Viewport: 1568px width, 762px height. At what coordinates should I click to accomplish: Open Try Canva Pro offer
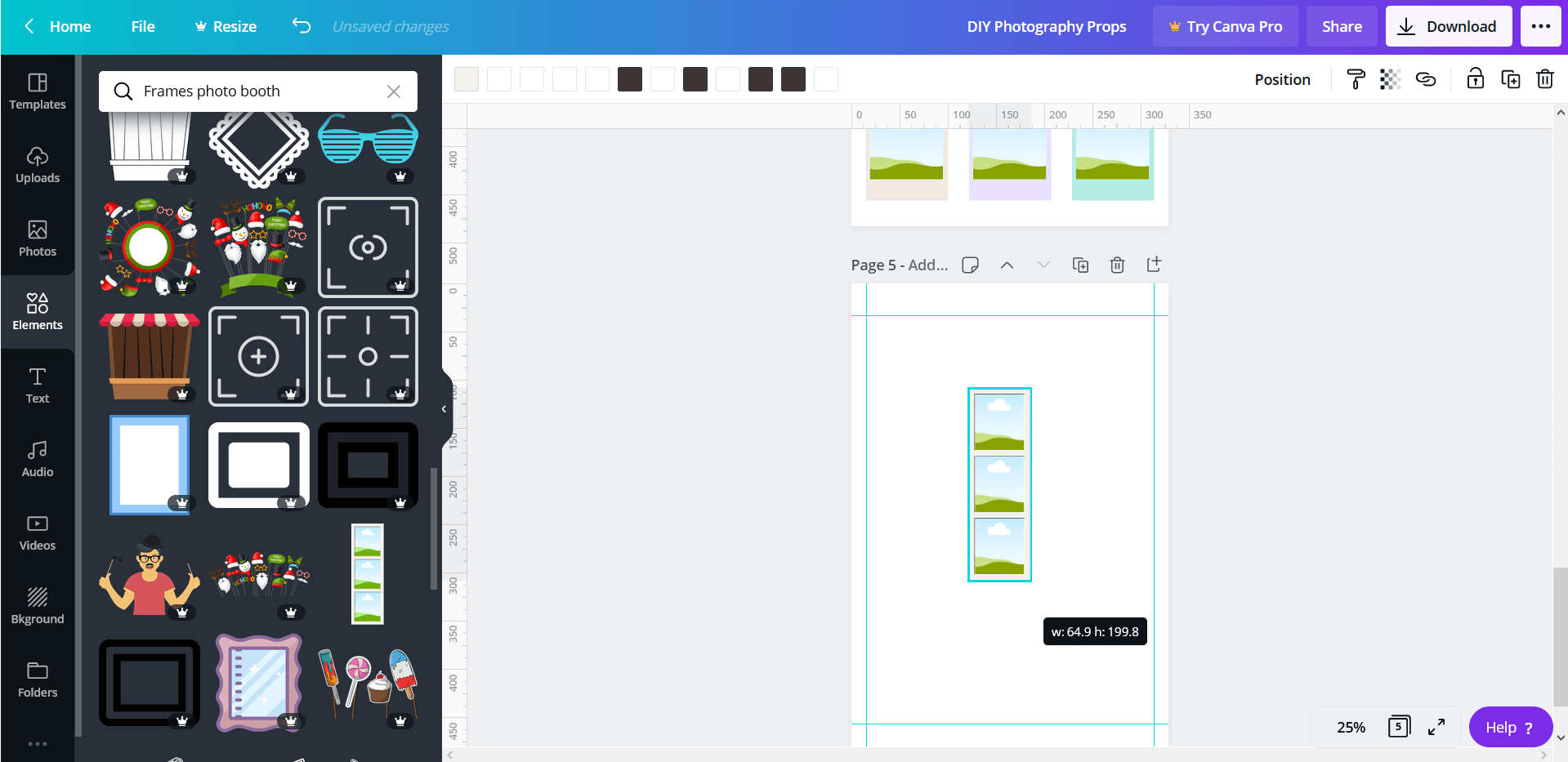pyautogui.click(x=1225, y=25)
